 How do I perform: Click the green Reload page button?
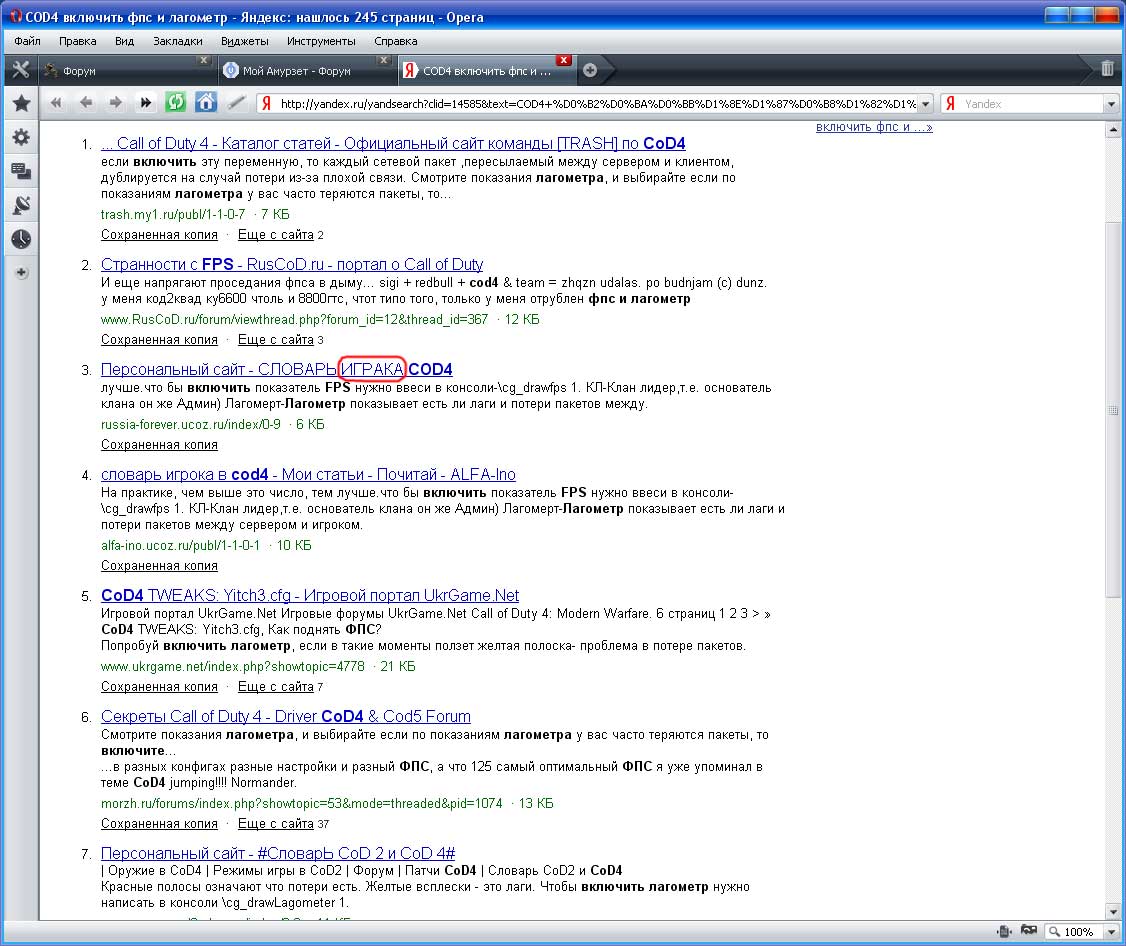coord(175,102)
